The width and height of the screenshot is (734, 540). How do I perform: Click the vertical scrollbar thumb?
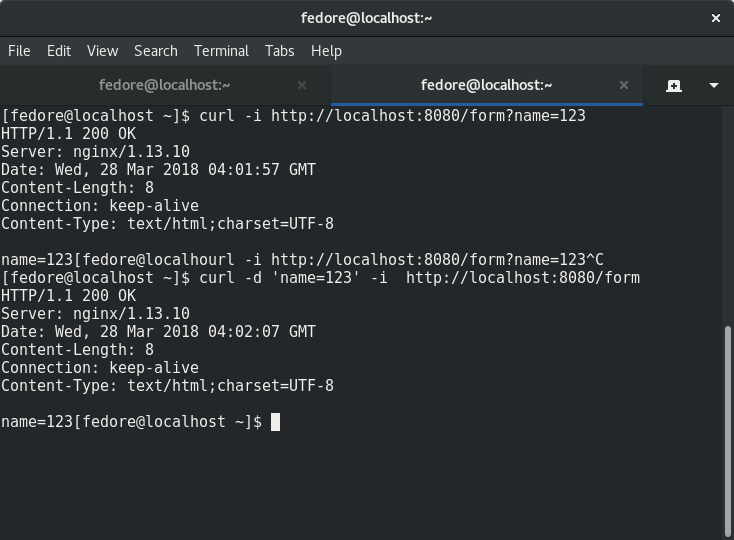pos(727,431)
